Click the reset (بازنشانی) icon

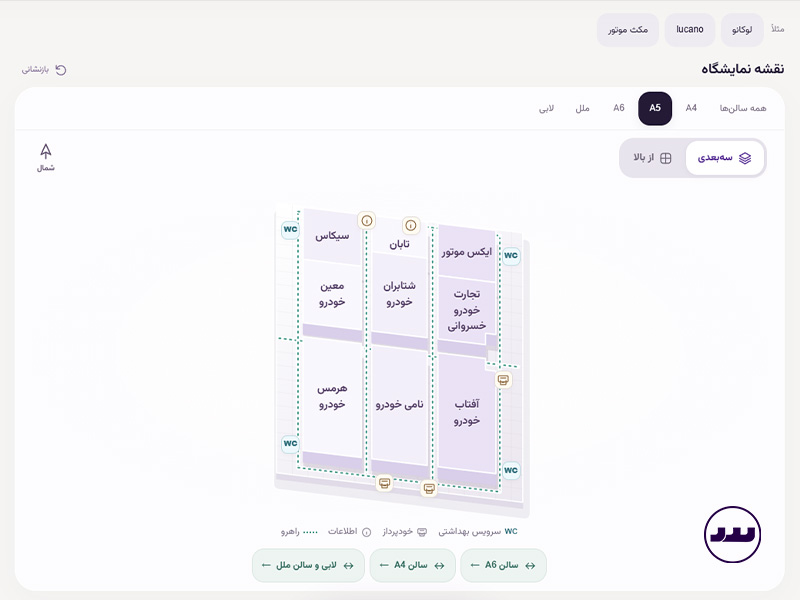(61, 69)
